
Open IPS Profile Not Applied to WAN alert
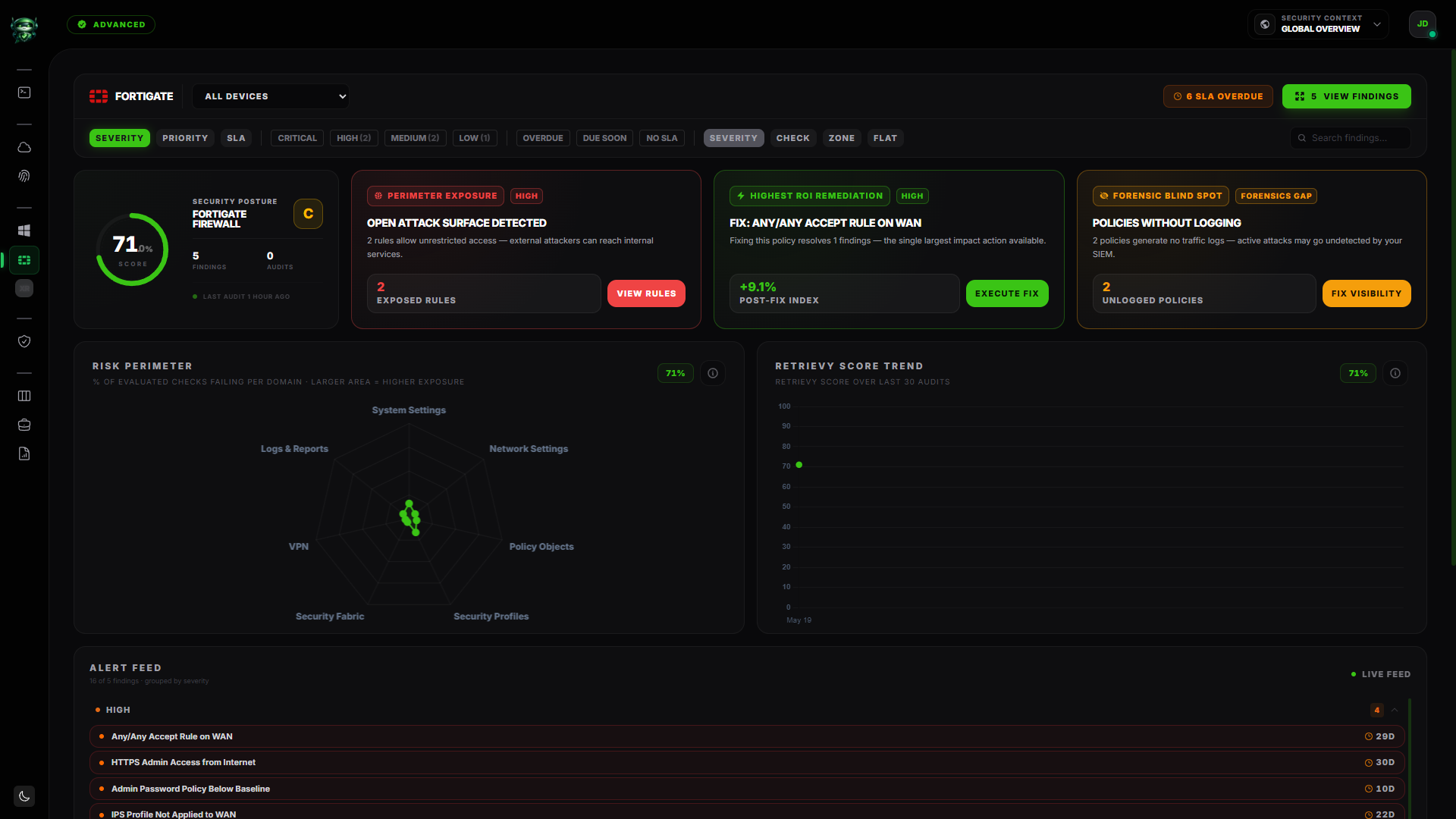tap(747, 813)
